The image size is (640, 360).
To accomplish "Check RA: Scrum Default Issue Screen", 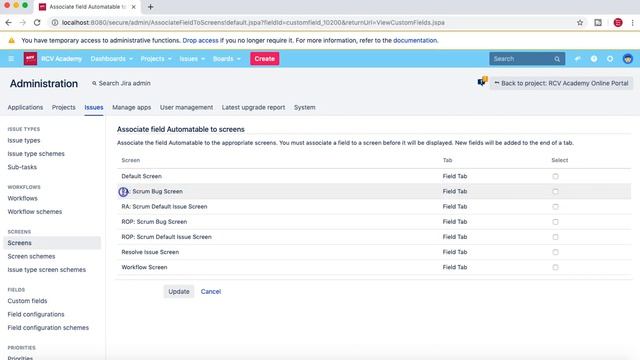I will [555, 207].
